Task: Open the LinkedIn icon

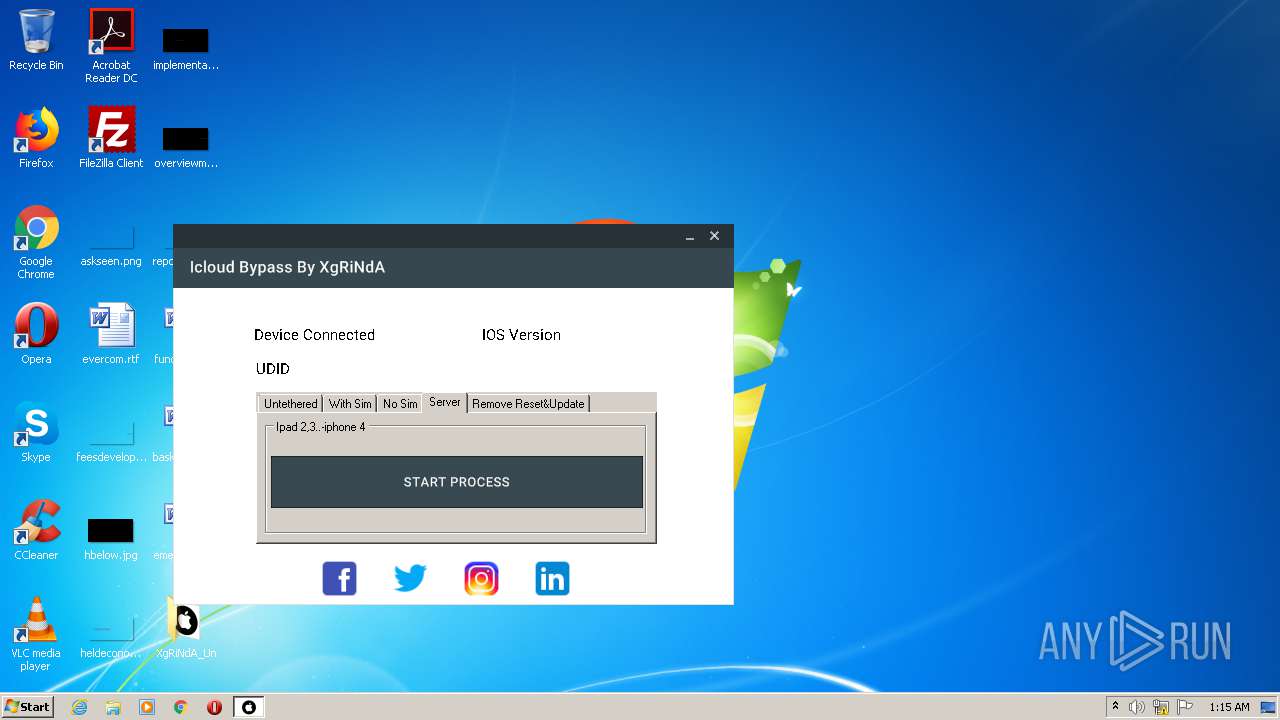Action: click(552, 578)
